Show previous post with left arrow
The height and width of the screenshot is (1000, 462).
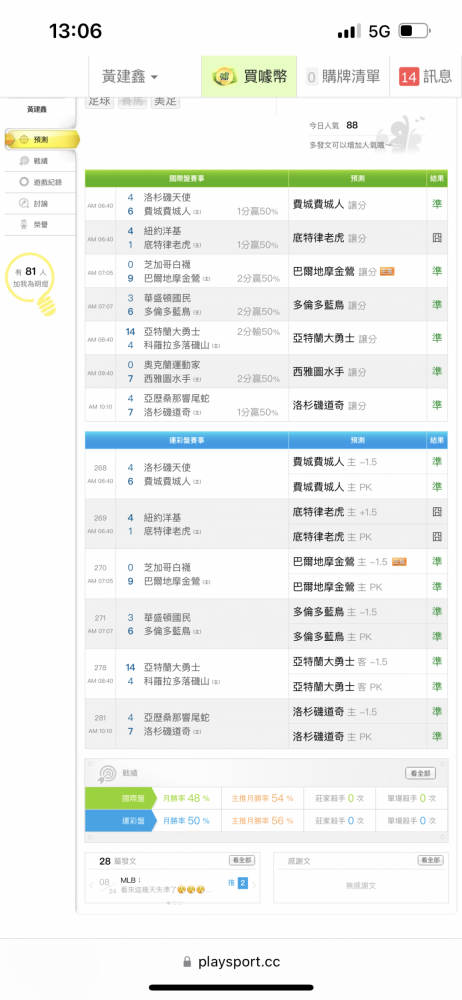coord(93,885)
